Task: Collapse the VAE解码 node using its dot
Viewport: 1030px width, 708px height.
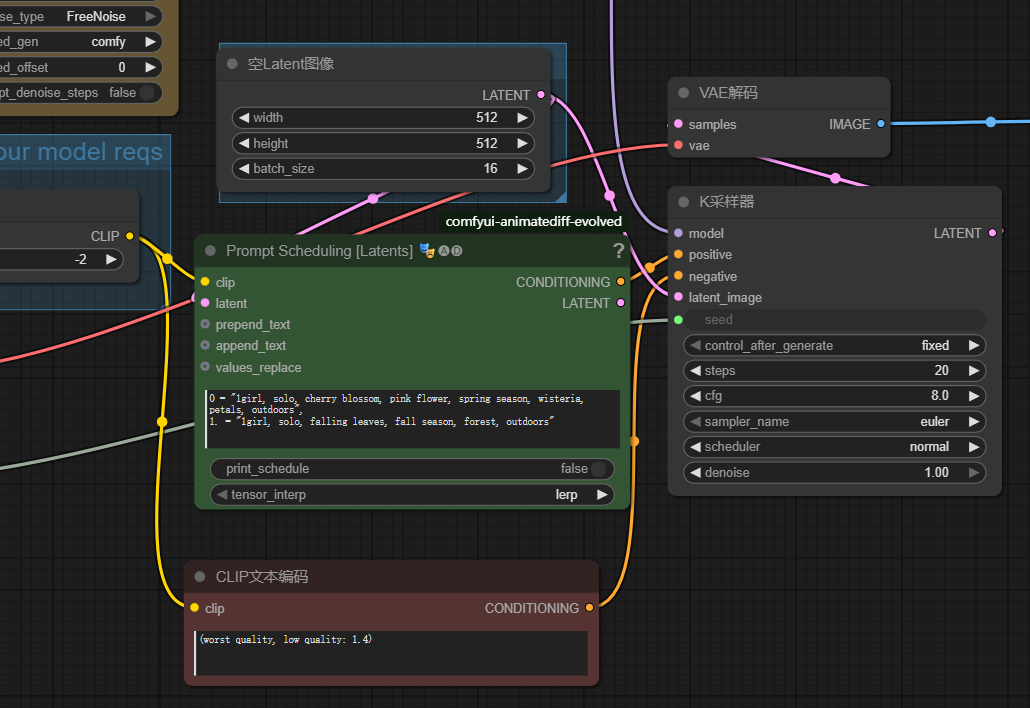Action: [x=684, y=93]
